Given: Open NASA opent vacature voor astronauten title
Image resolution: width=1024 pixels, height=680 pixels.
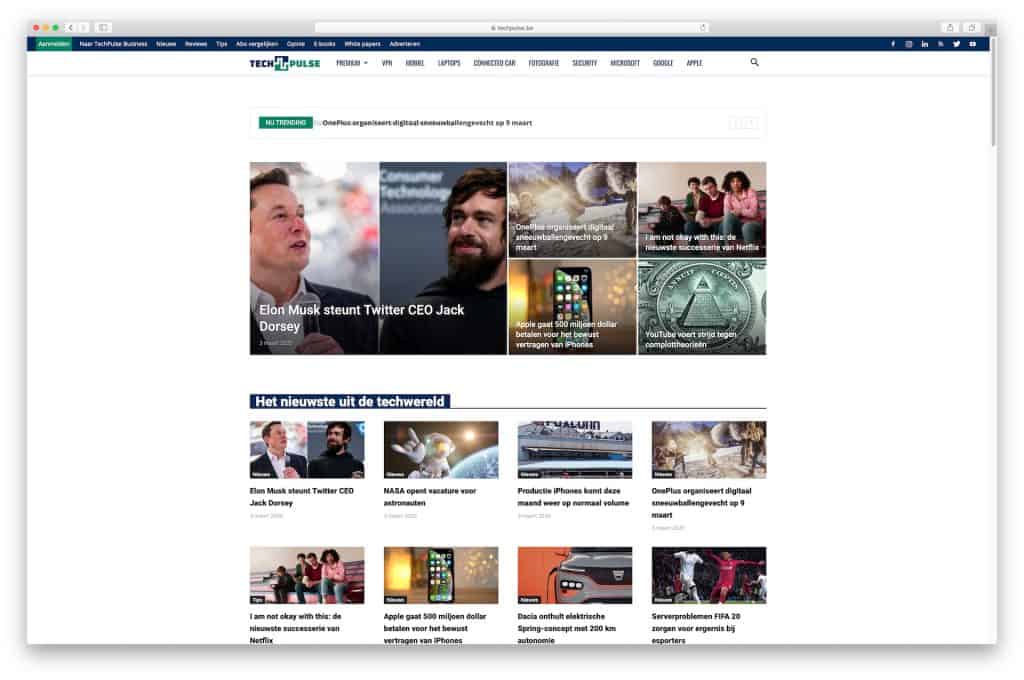Looking at the screenshot, I should pyautogui.click(x=430, y=497).
